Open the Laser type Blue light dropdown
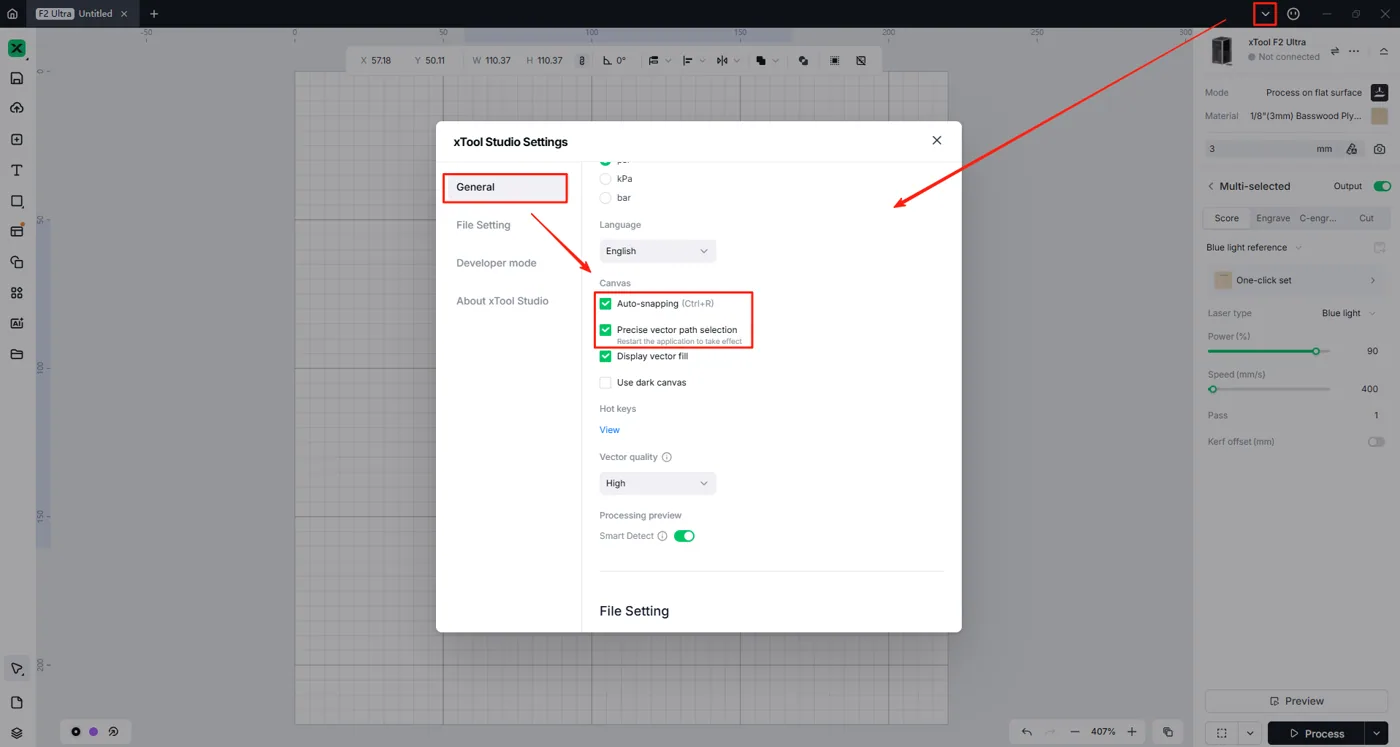Viewport: 1400px width, 747px height. (1348, 313)
